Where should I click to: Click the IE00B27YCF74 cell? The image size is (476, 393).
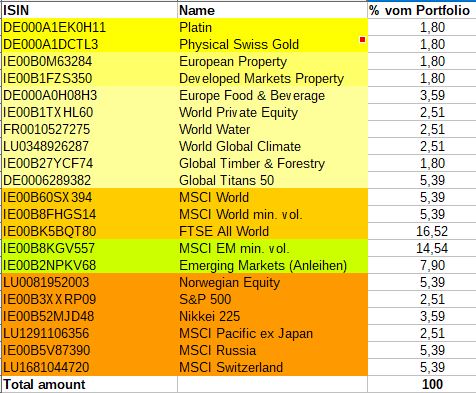89,163
